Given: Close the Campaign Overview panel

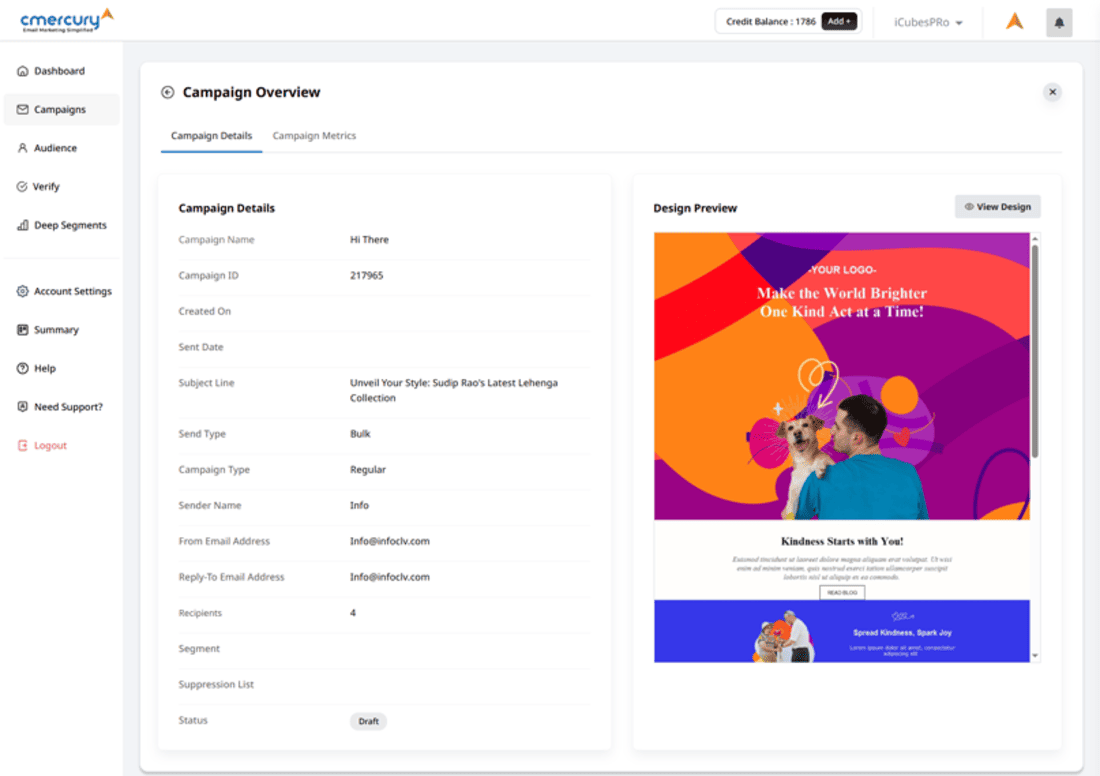Looking at the screenshot, I should click(x=1052, y=92).
